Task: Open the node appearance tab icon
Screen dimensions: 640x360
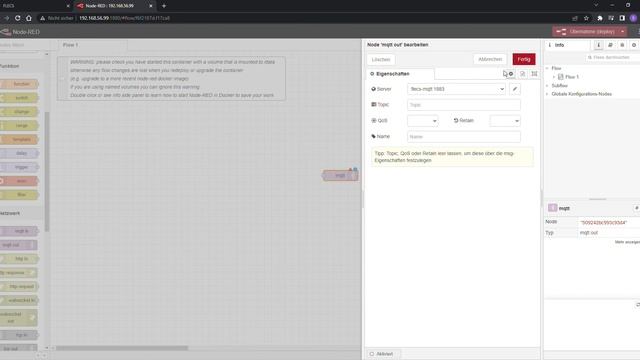Action: (534, 74)
